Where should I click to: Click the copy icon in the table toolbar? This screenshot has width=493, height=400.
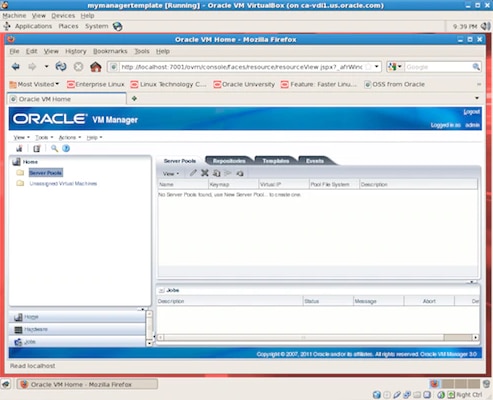click(x=216, y=173)
